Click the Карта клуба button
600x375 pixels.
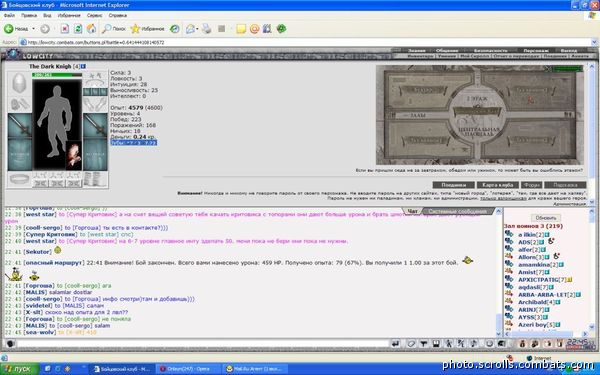tap(497, 185)
